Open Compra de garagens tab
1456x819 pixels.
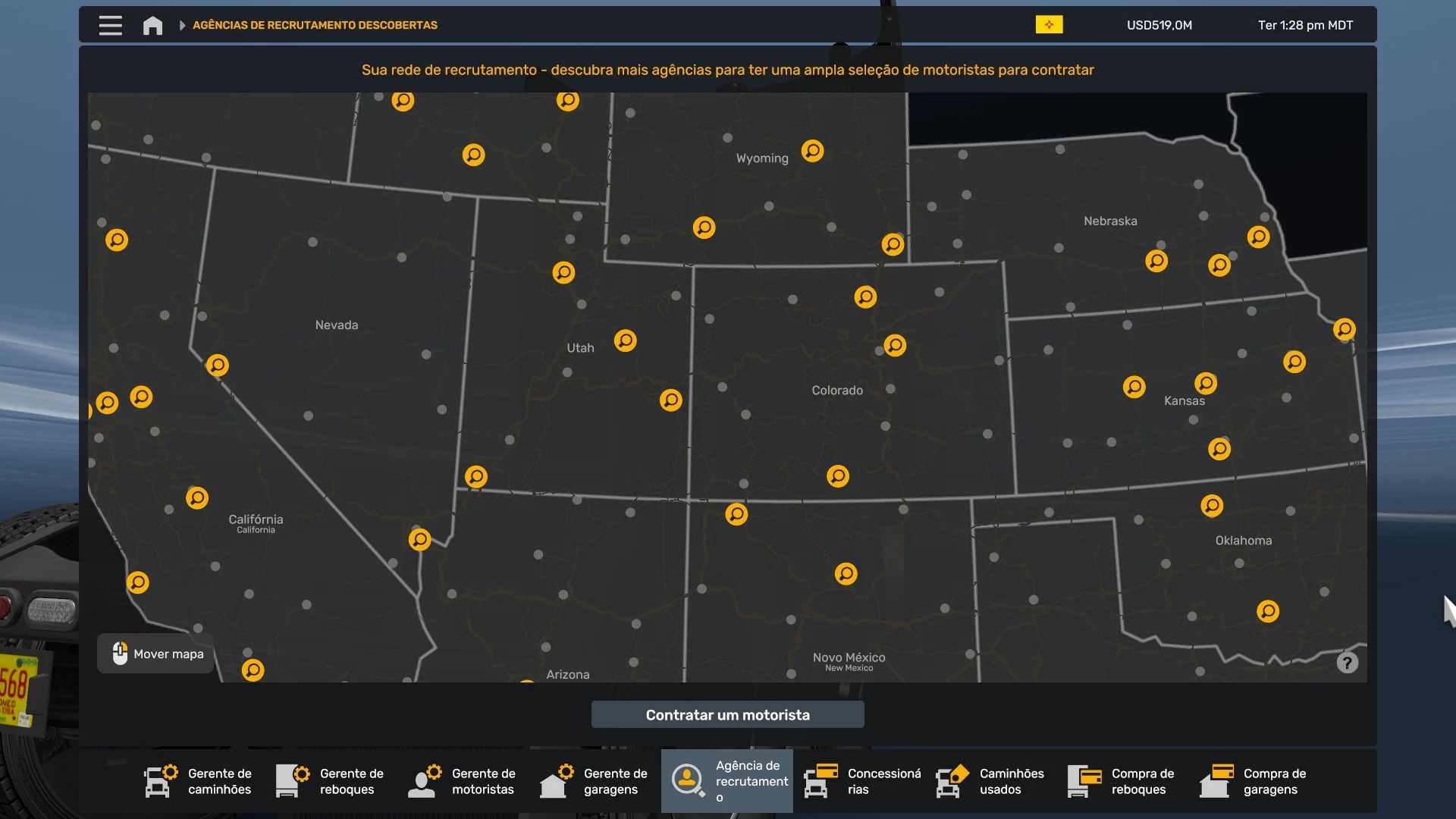pos(1254,781)
